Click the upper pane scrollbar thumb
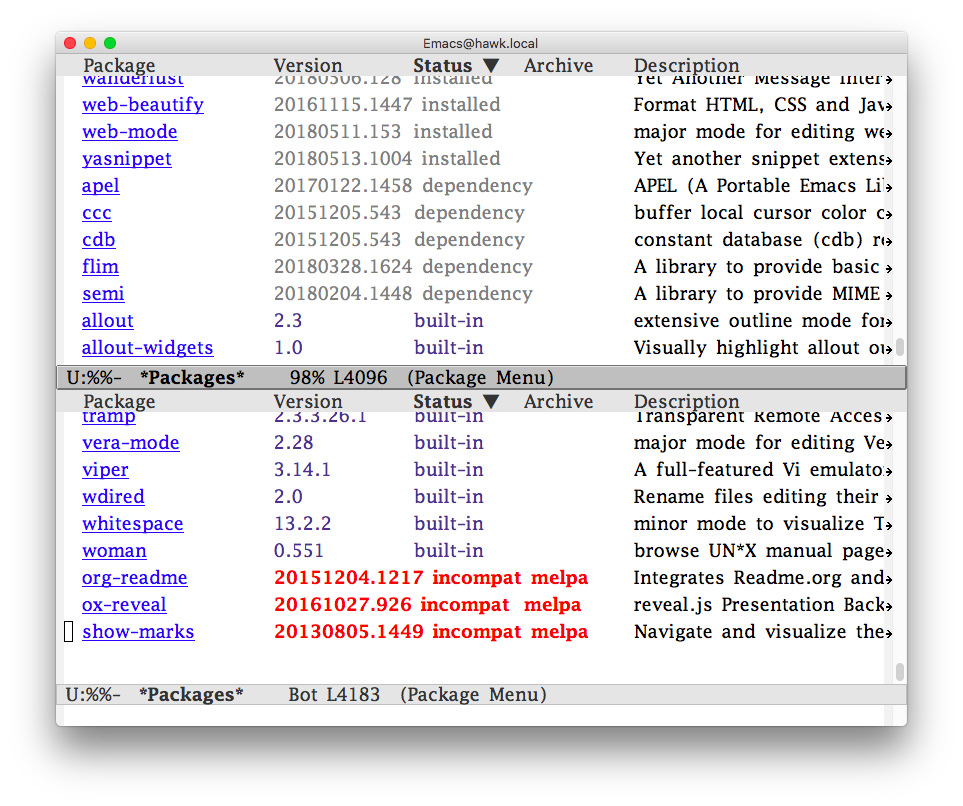963x806 pixels. coord(900,347)
